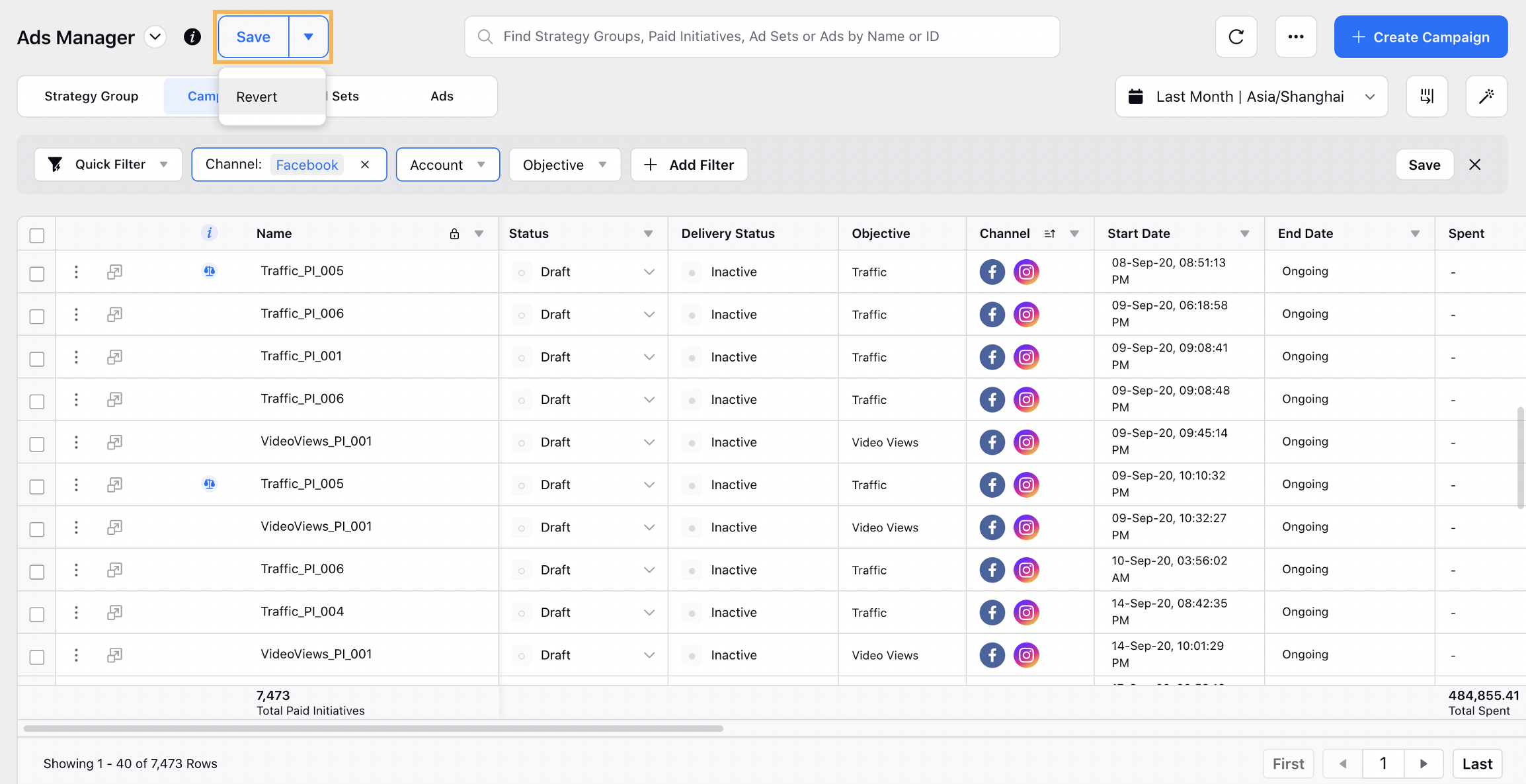Image resolution: width=1526 pixels, height=784 pixels.
Task: Close the filter bar with X
Action: click(x=1474, y=165)
